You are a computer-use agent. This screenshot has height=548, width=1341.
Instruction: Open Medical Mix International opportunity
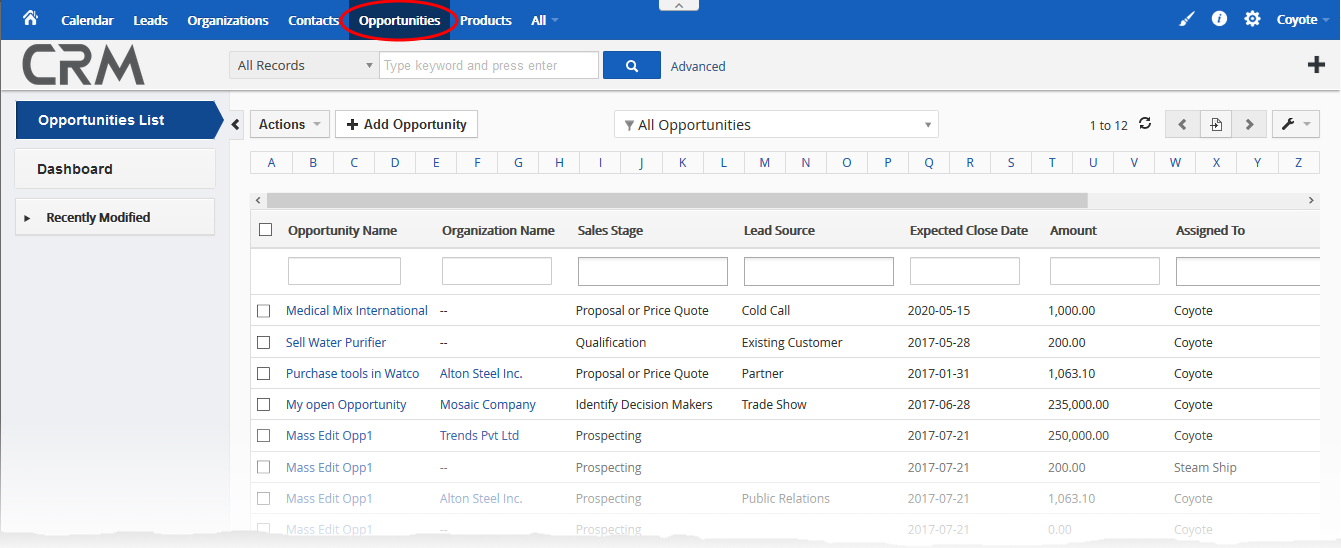click(x=357, y=311)
